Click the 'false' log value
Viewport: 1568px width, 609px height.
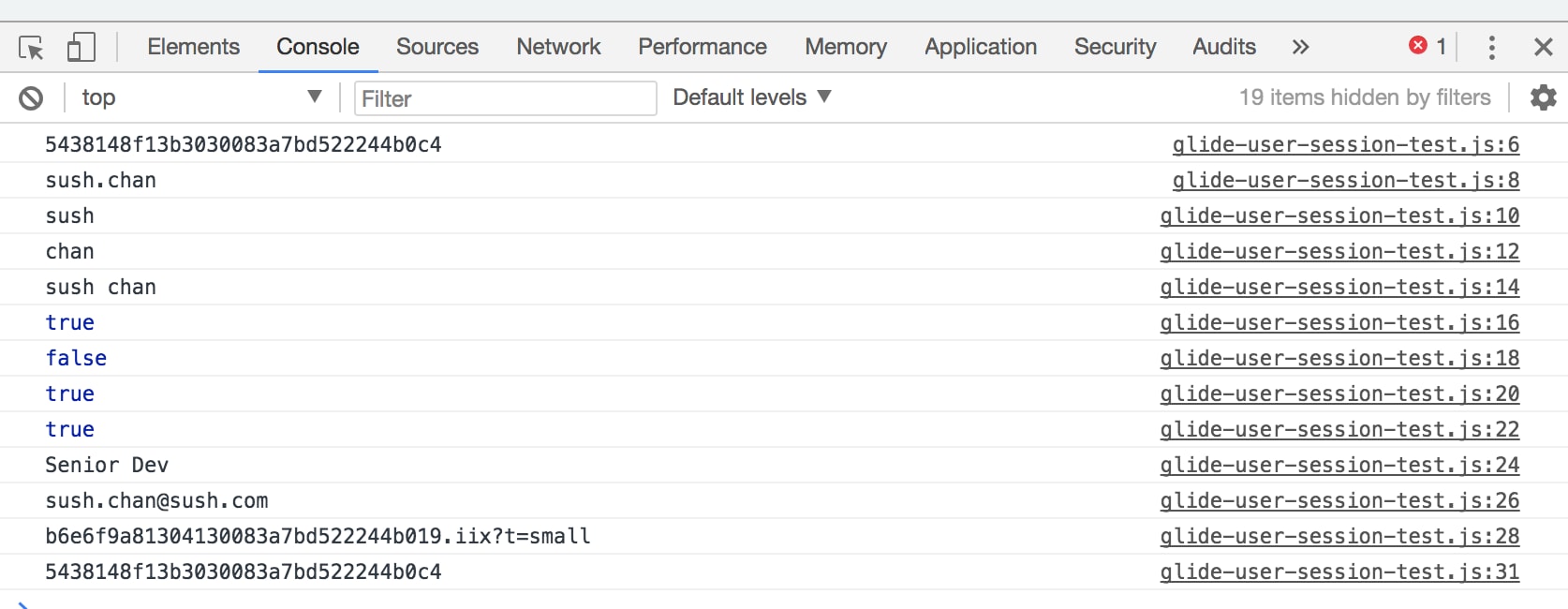pos(76,358)
